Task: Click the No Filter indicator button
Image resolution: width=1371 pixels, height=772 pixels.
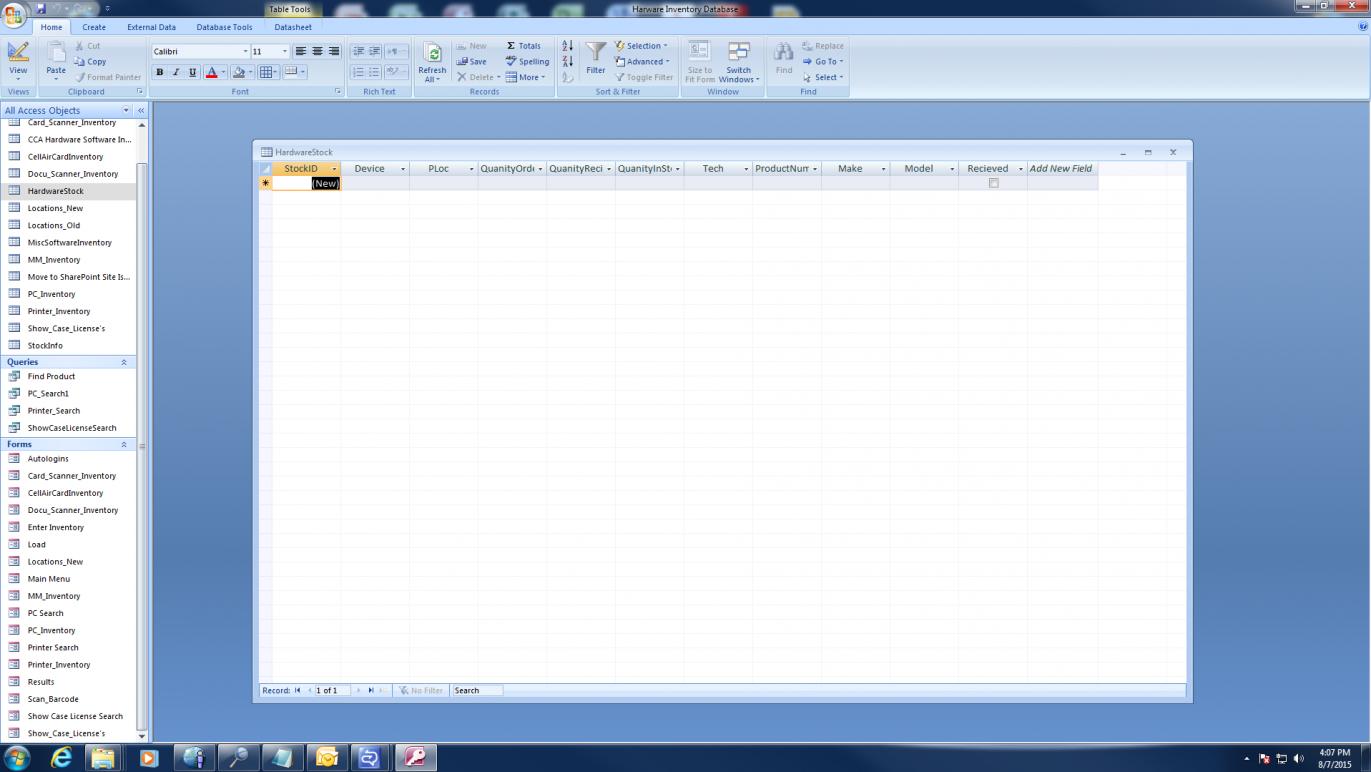Action: (x=421, y=690)
